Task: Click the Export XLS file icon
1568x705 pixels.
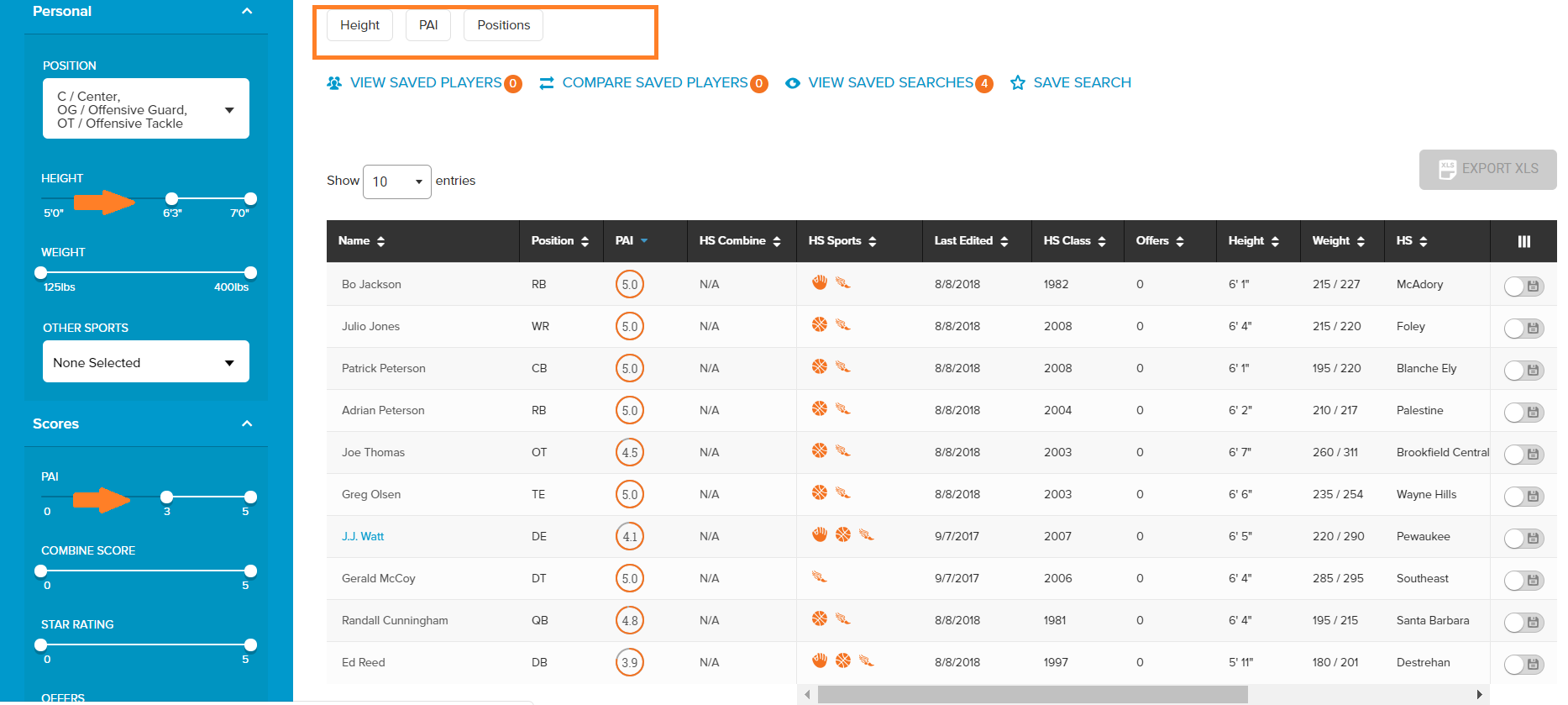Action: pos(1447,169)
